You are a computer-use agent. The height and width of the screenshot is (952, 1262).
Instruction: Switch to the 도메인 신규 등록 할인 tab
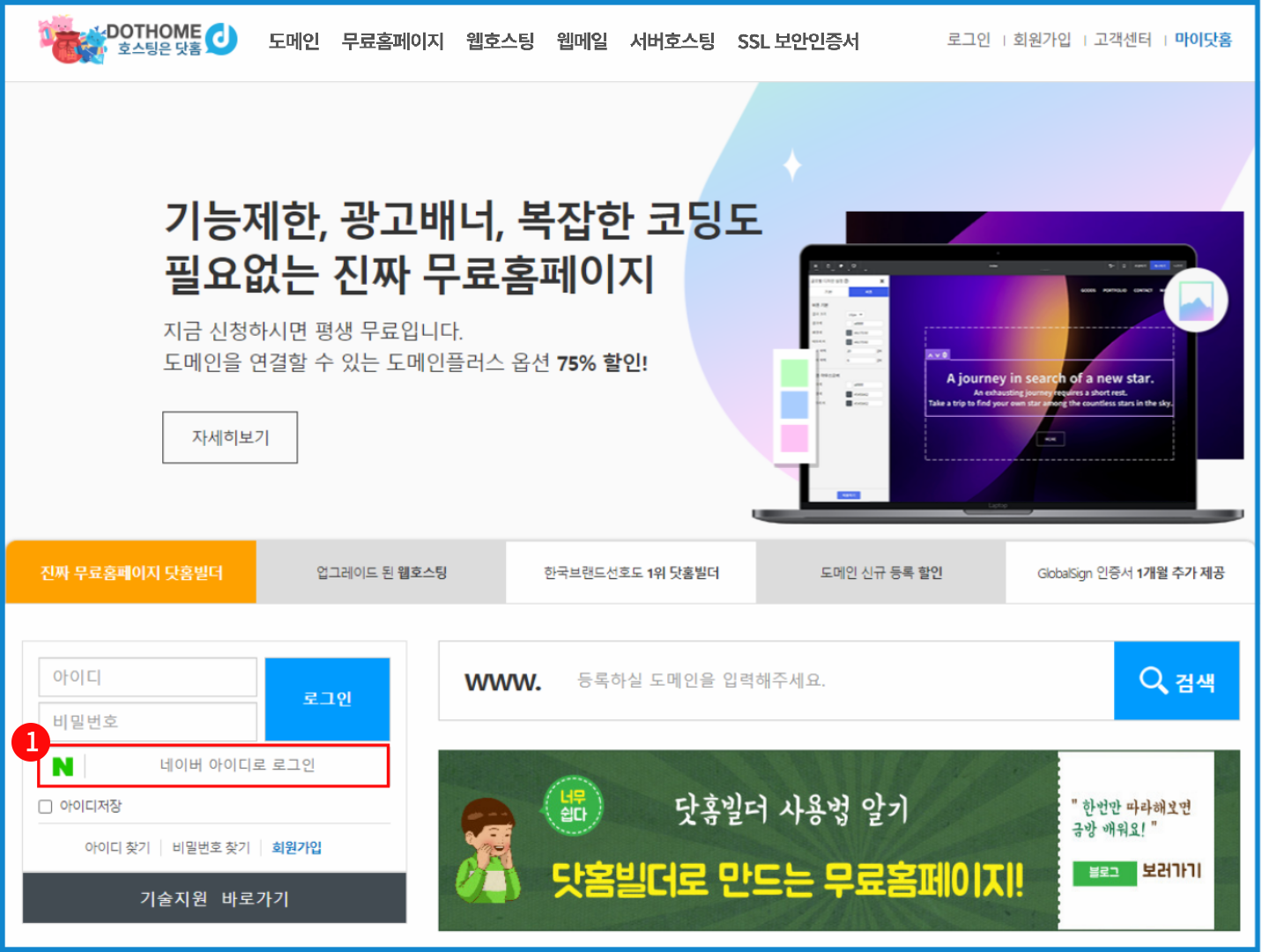pos(880,573)
